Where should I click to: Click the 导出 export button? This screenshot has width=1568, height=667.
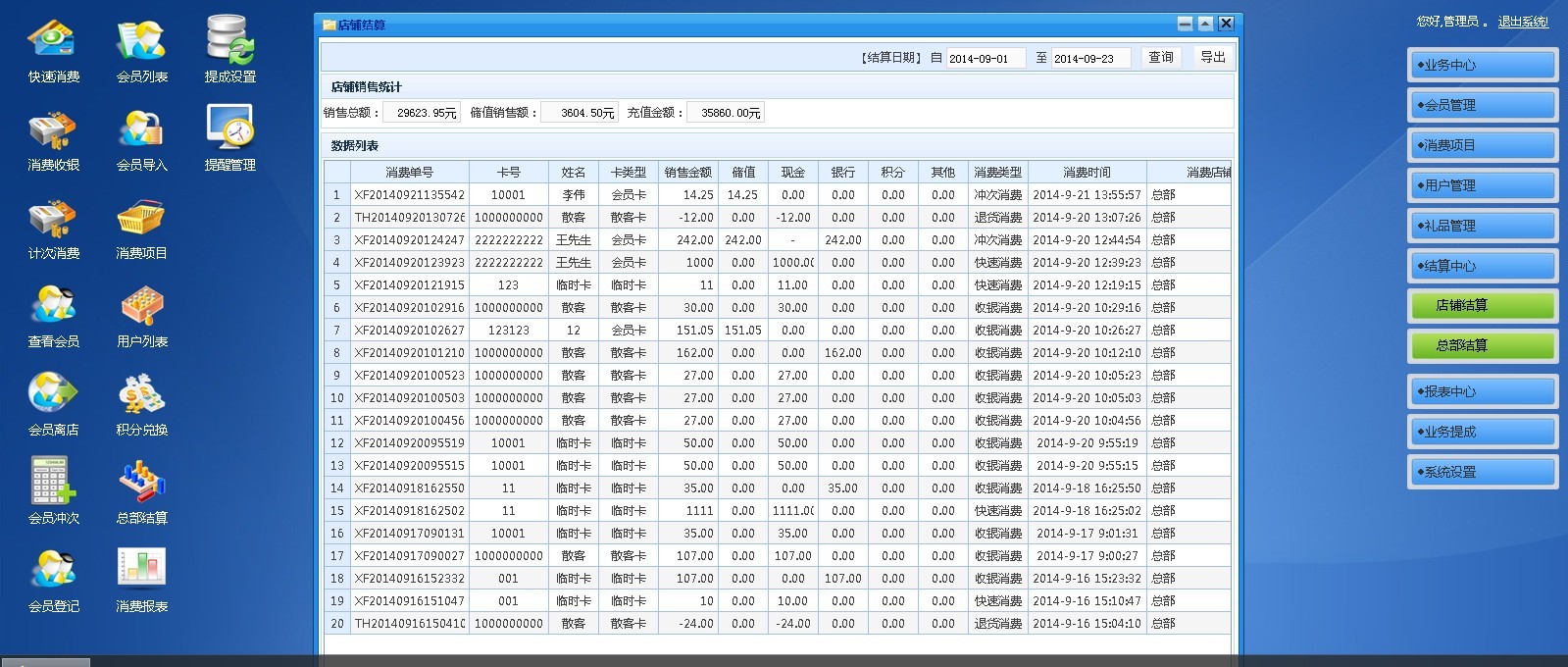1213,58
